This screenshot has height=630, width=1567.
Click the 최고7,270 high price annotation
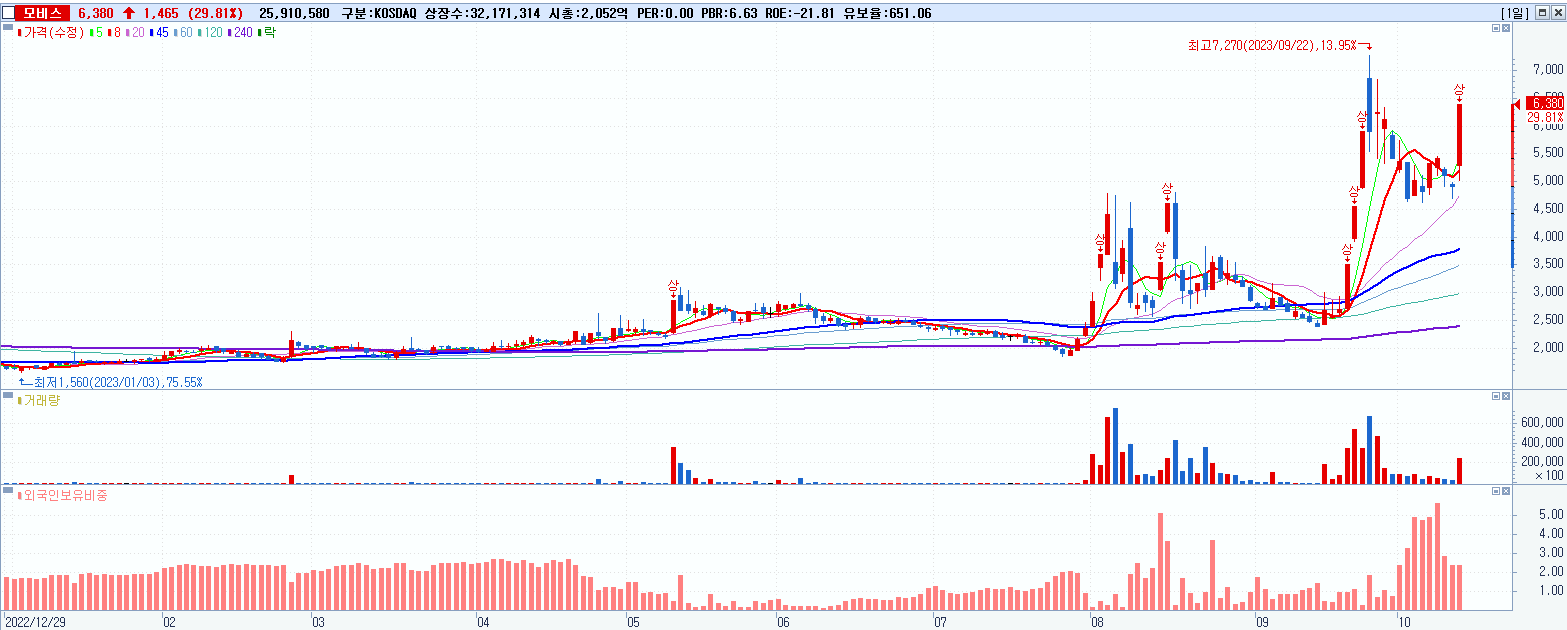[1271, 45]
